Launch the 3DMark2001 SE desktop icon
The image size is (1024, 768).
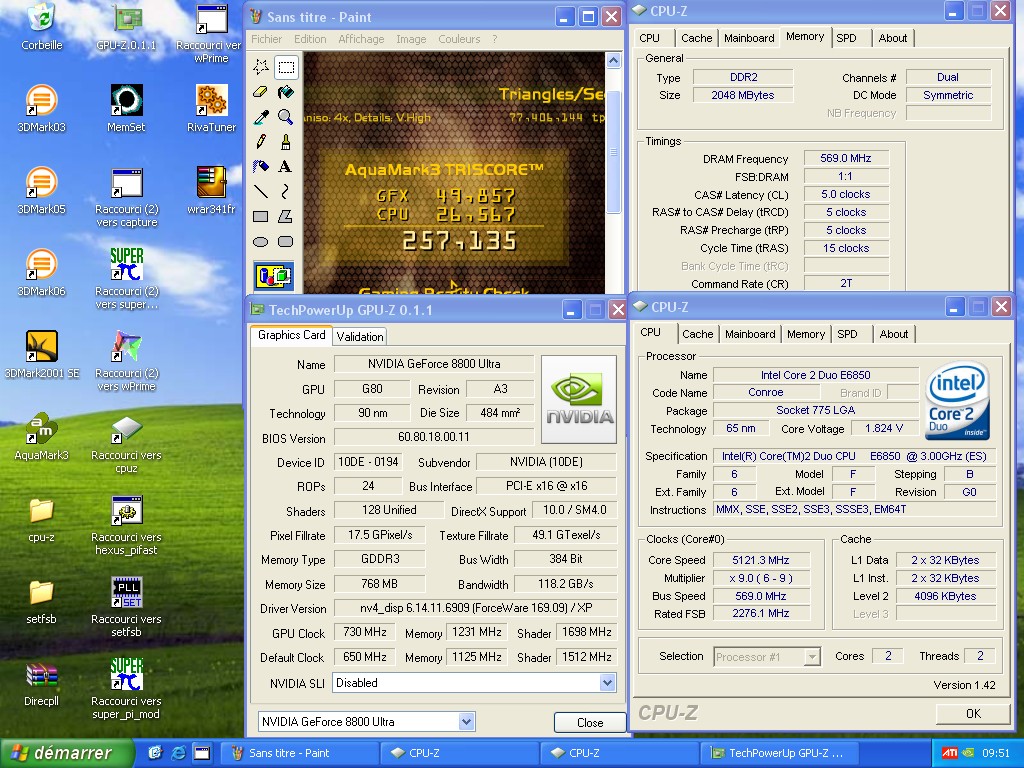[41, 346]
